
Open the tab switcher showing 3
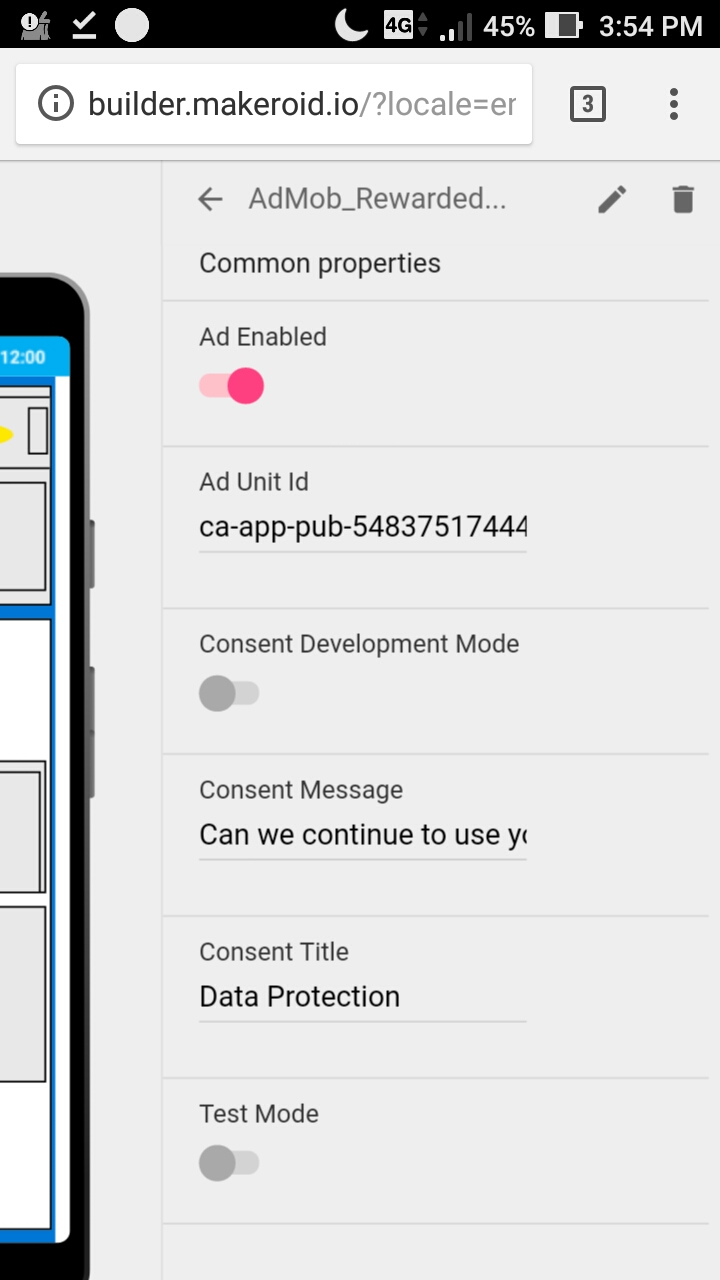(588, 104)
